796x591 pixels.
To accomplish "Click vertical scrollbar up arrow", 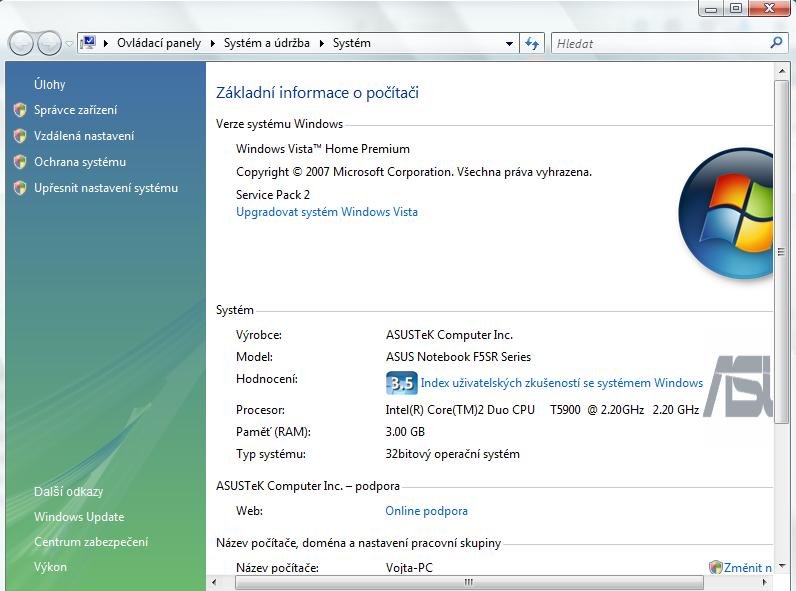I will (782, 72).
